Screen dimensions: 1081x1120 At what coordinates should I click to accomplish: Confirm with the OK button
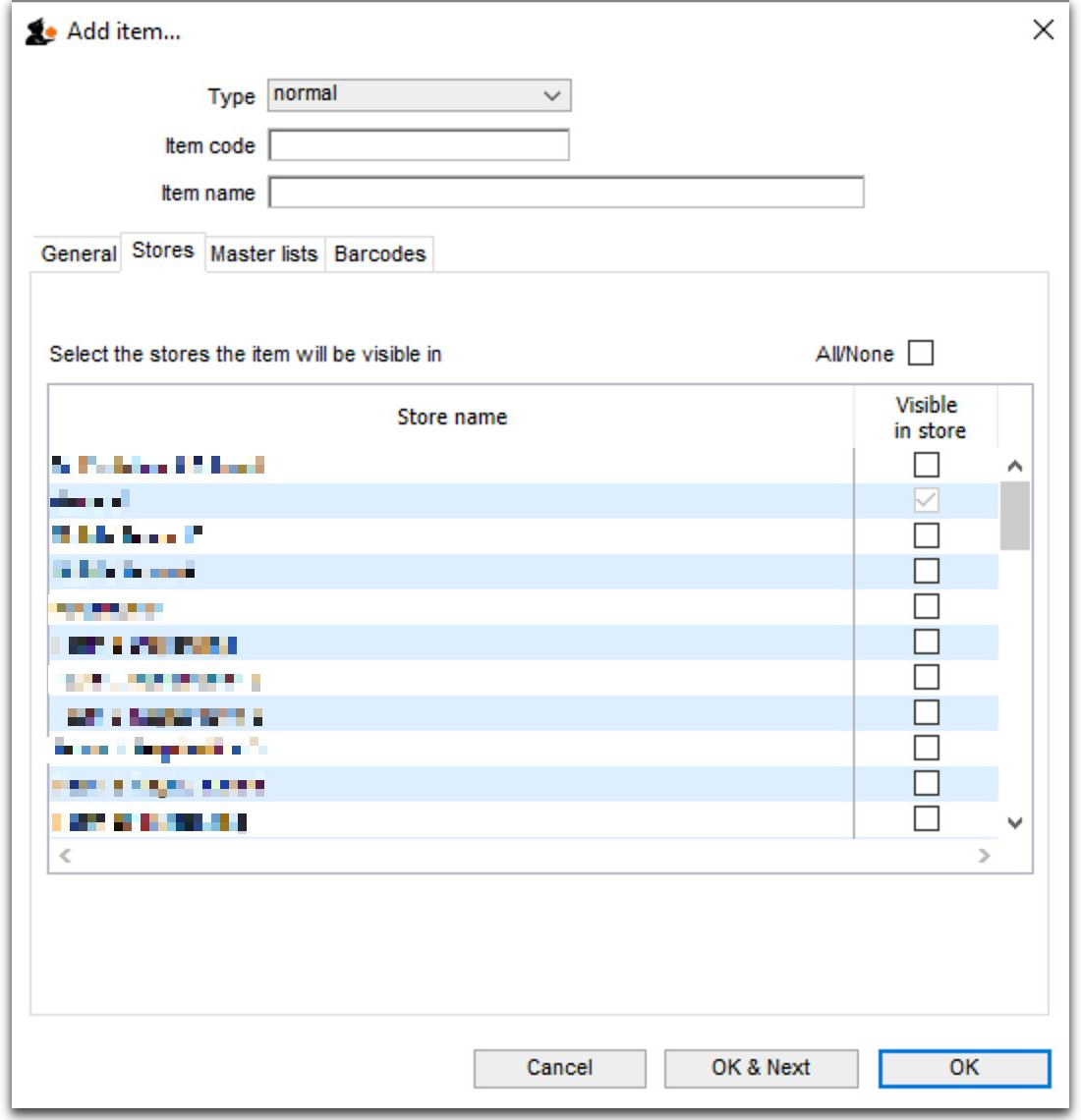click(x=963, y=1068)
